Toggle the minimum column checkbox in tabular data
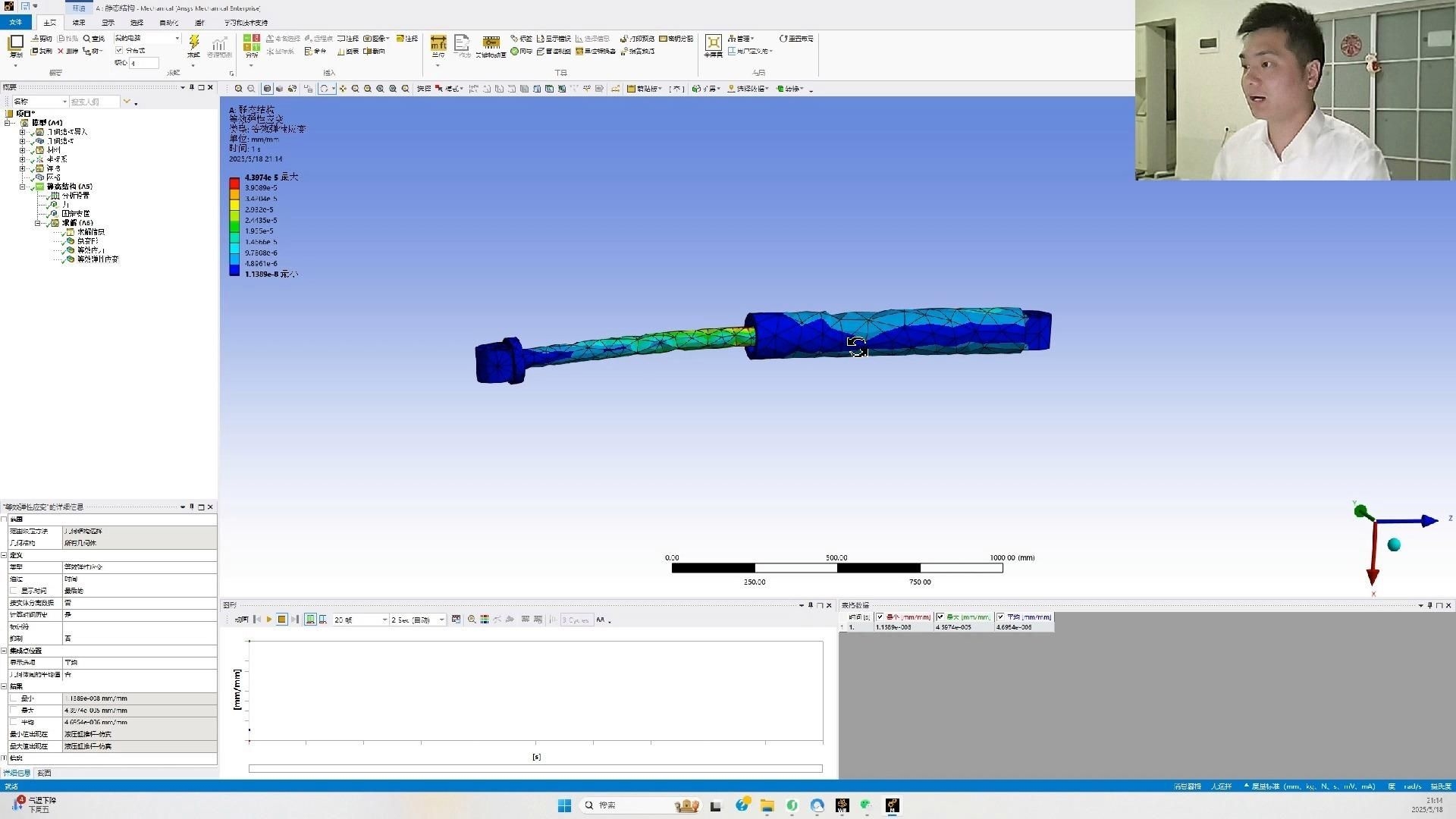1456x819 pixels. pyautogui.click(x=880, y=617)
